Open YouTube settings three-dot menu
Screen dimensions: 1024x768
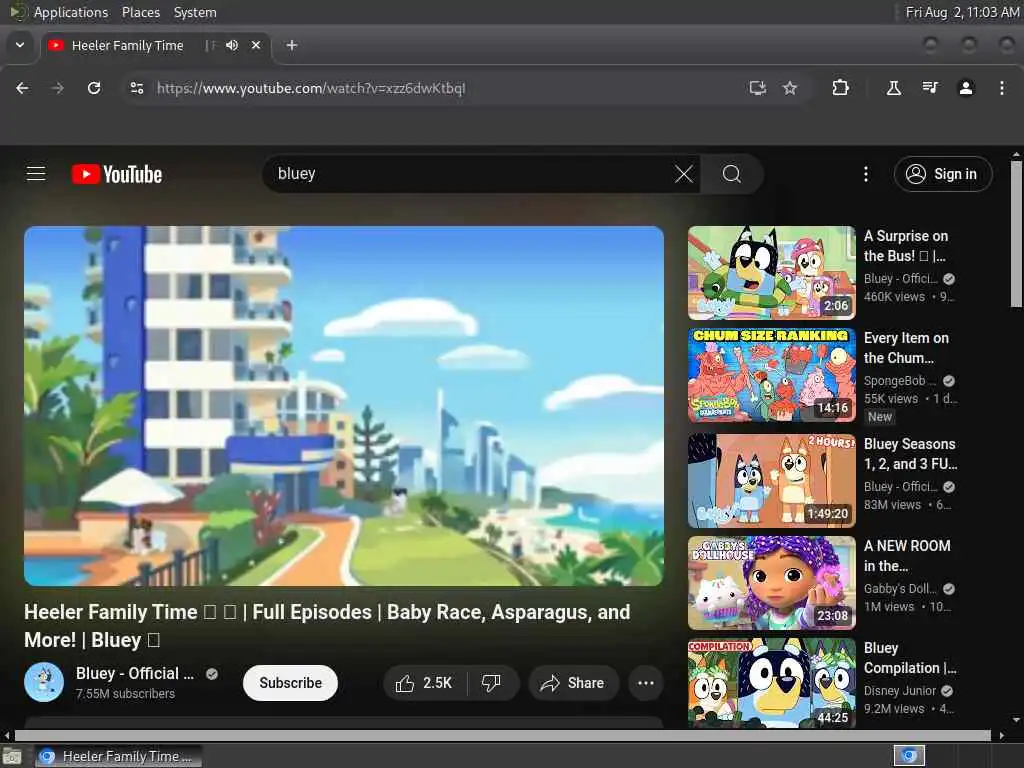tap(866, 174)
